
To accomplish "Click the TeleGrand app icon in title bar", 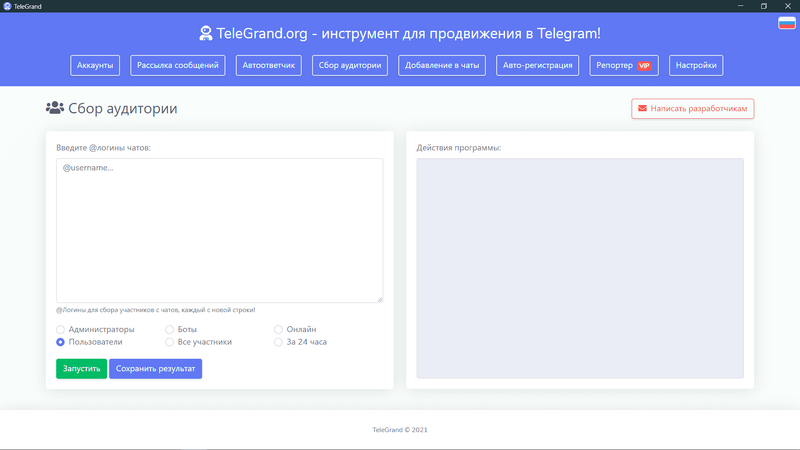I will 7,6.
